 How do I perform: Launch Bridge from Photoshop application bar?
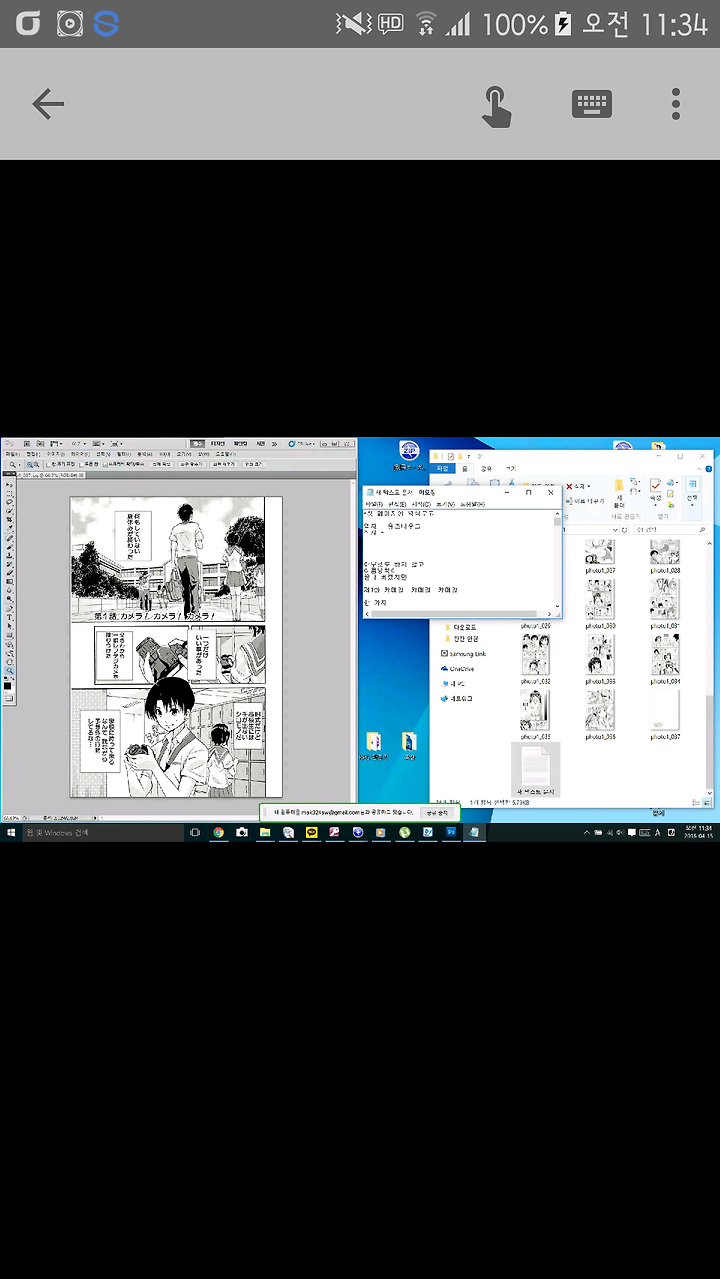pos(27,444)
